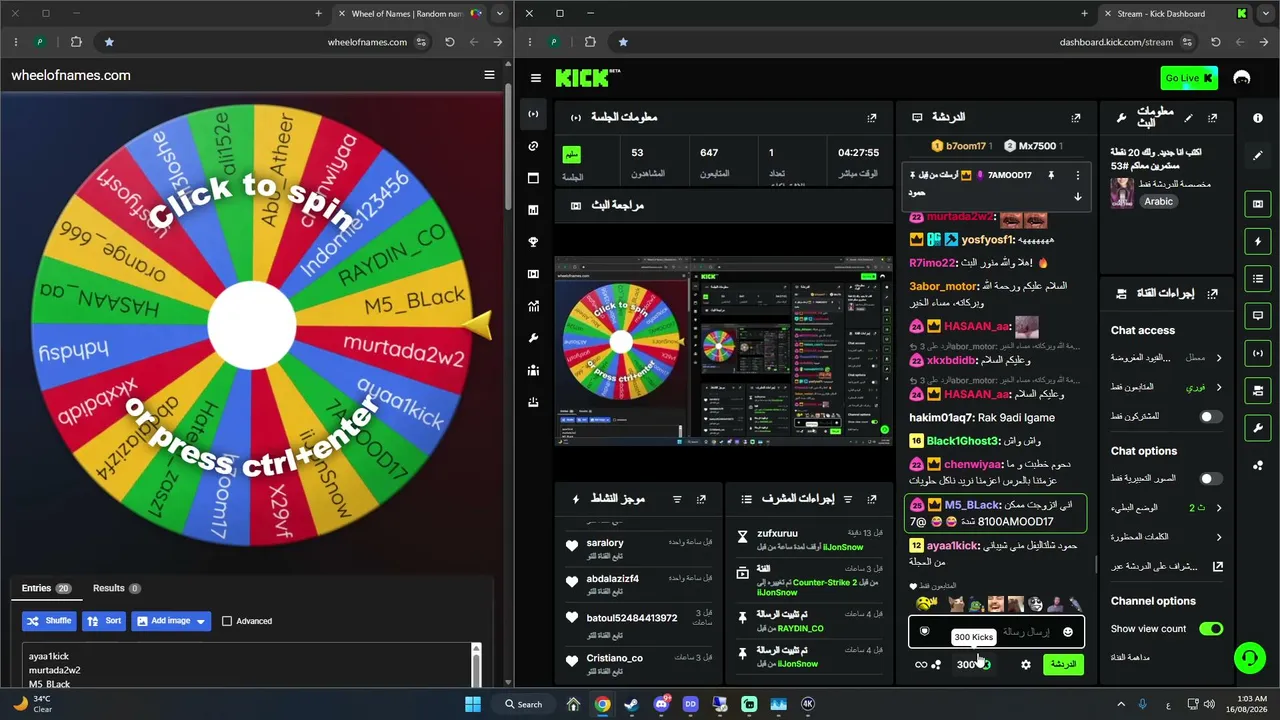The image size is (1280, 720).
Task: Send the chat message with green button
Action: point(1063,664)
